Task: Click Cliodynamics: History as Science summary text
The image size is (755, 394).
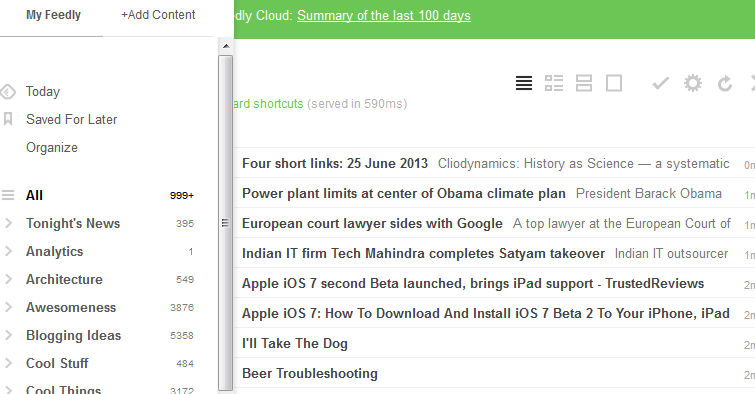Action: (584, 164)
